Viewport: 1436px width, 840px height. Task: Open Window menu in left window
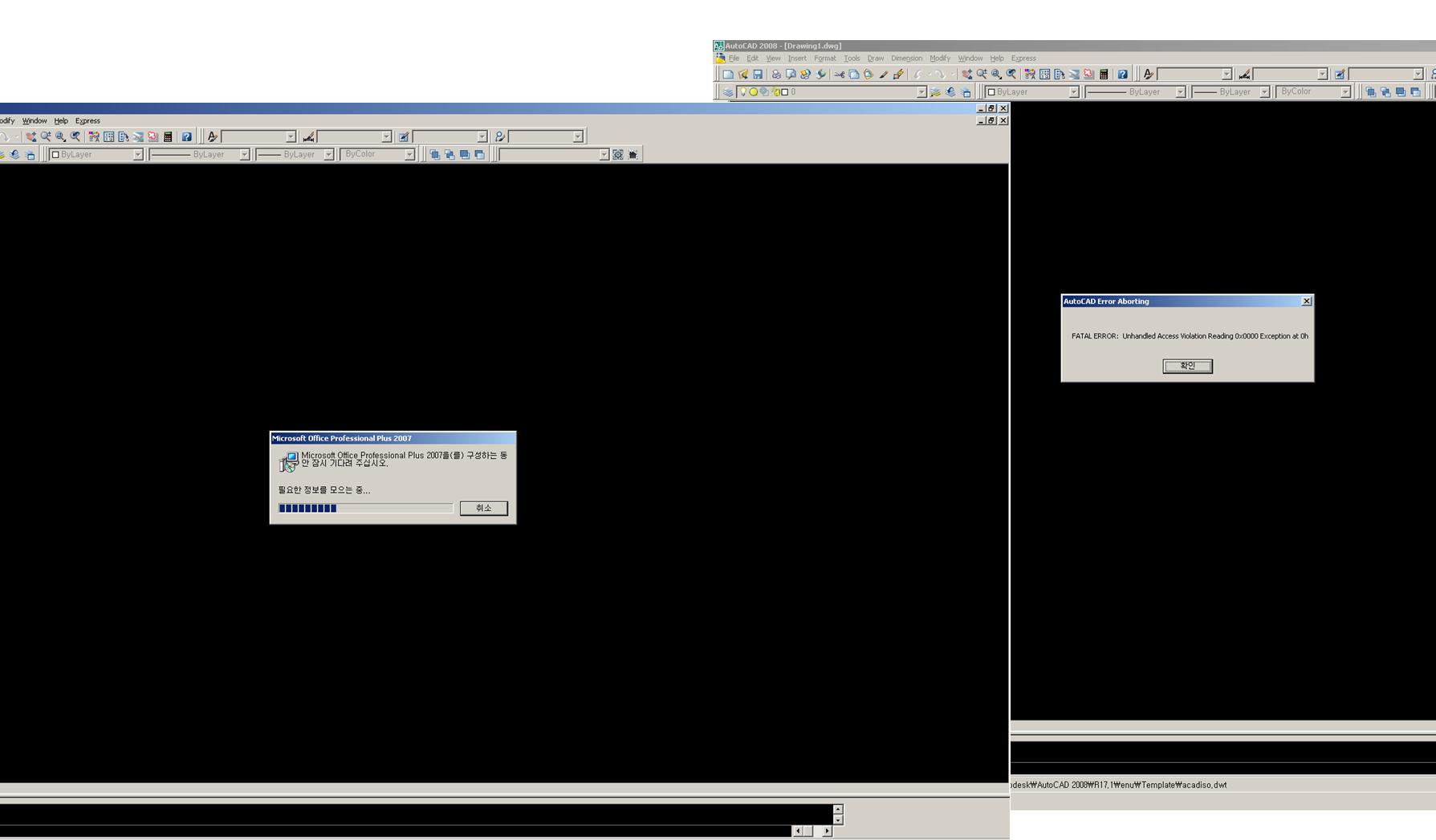[35, 121]
